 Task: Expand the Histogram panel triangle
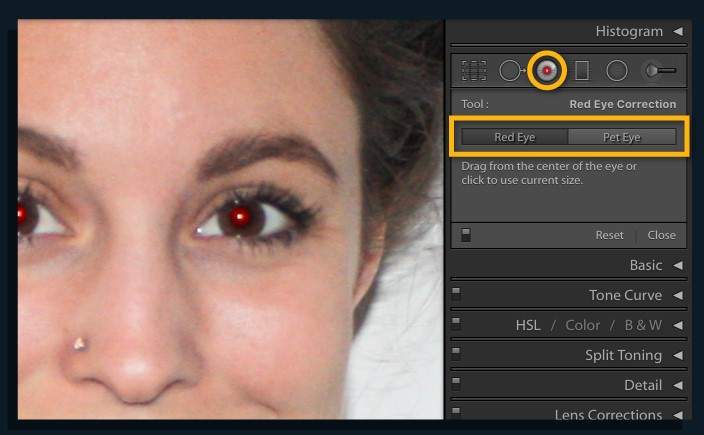pos(678,31)
